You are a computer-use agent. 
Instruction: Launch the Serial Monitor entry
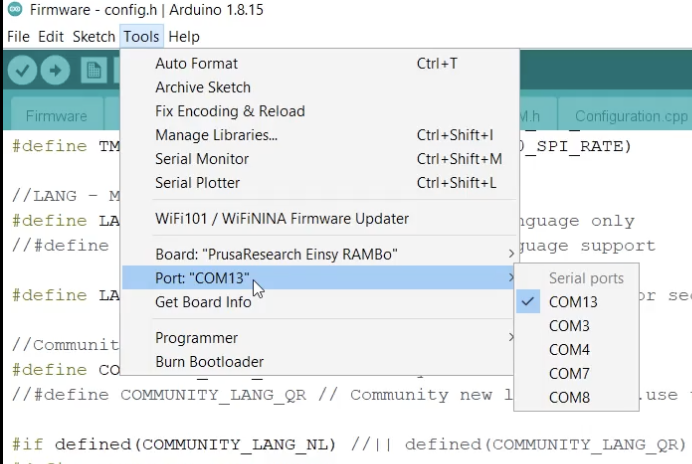point(319,159)
